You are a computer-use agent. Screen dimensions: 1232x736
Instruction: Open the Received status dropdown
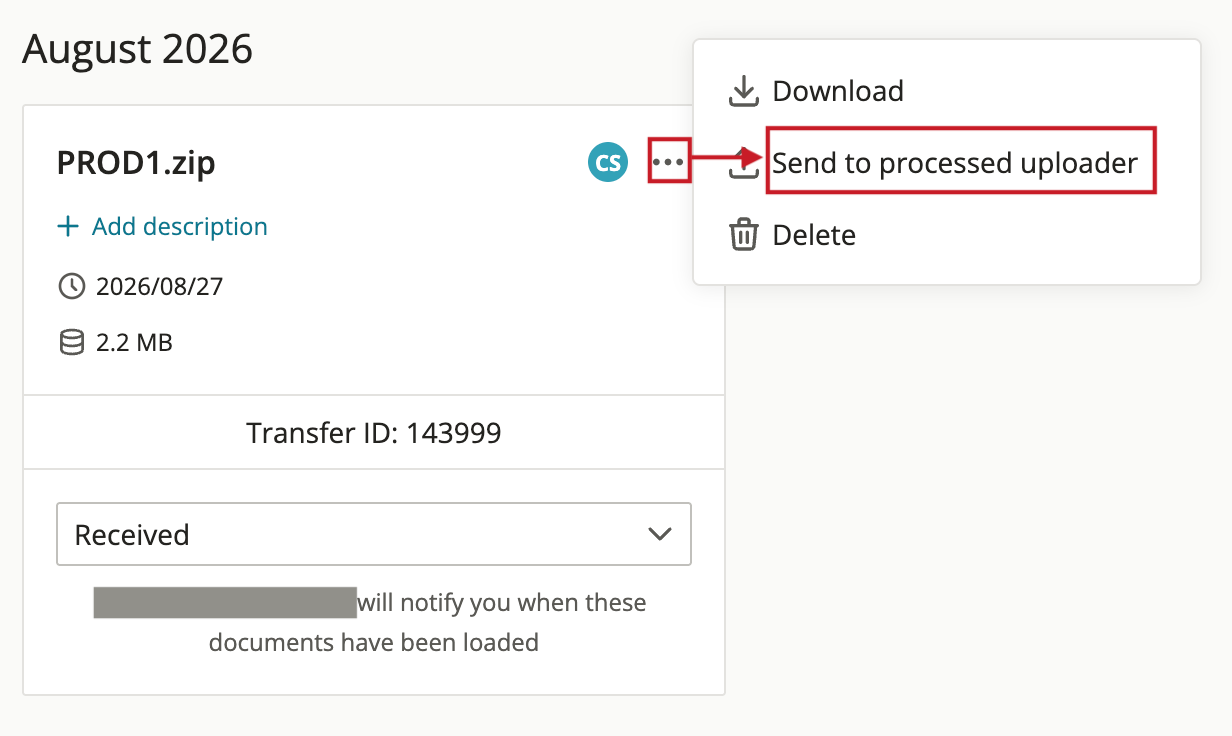(374, 534)
